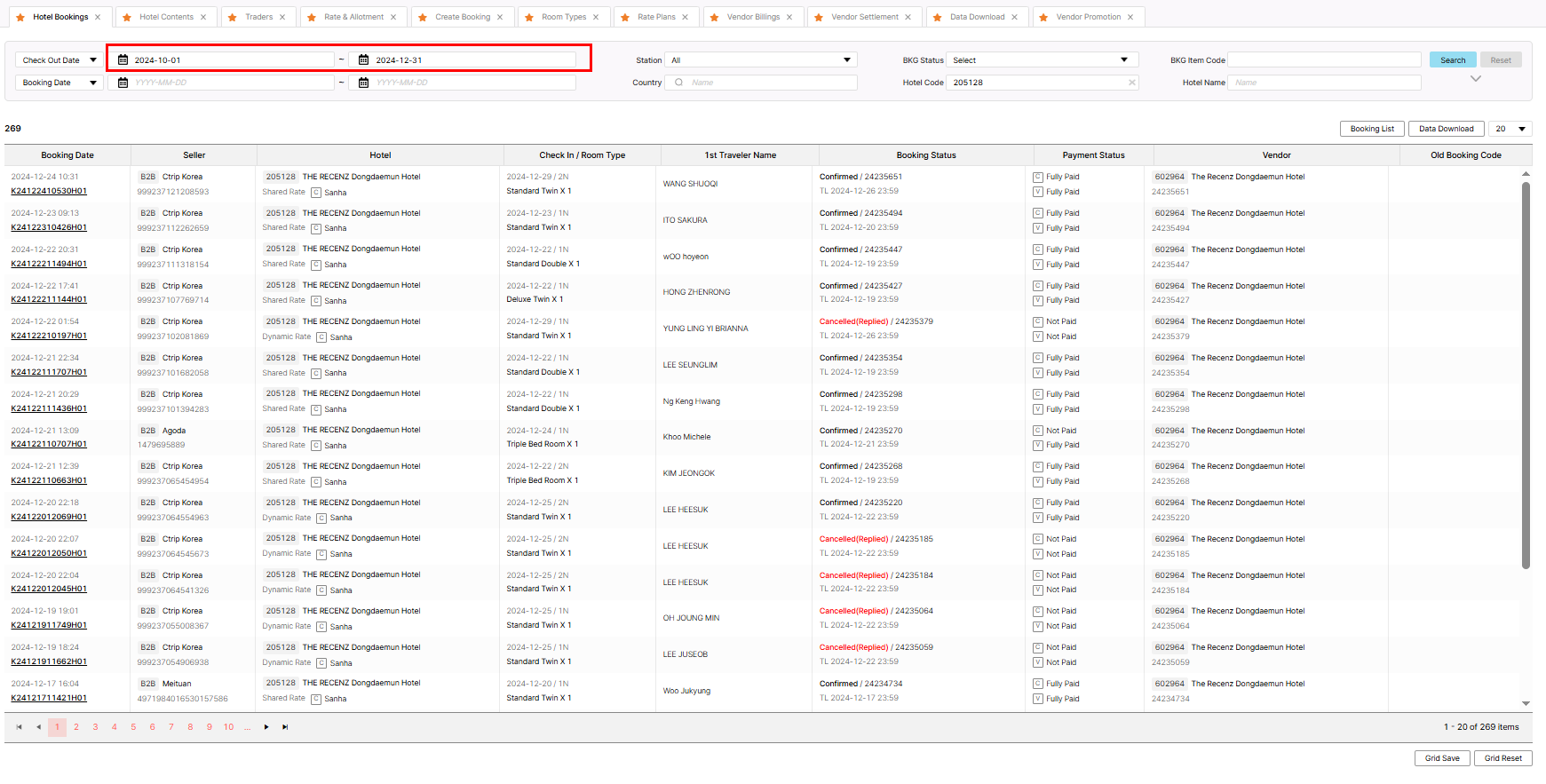Click the vertical scrollbar of the bookings grid
1546x784 pixels.
click(x=1526, y=373)
